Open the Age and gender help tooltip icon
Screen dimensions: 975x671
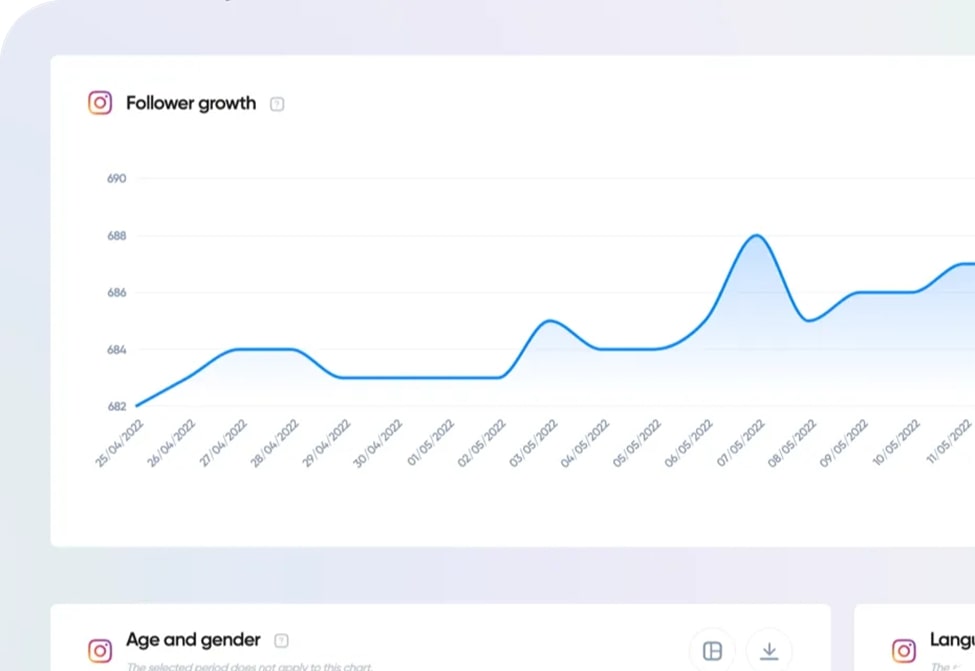(281, 640)
